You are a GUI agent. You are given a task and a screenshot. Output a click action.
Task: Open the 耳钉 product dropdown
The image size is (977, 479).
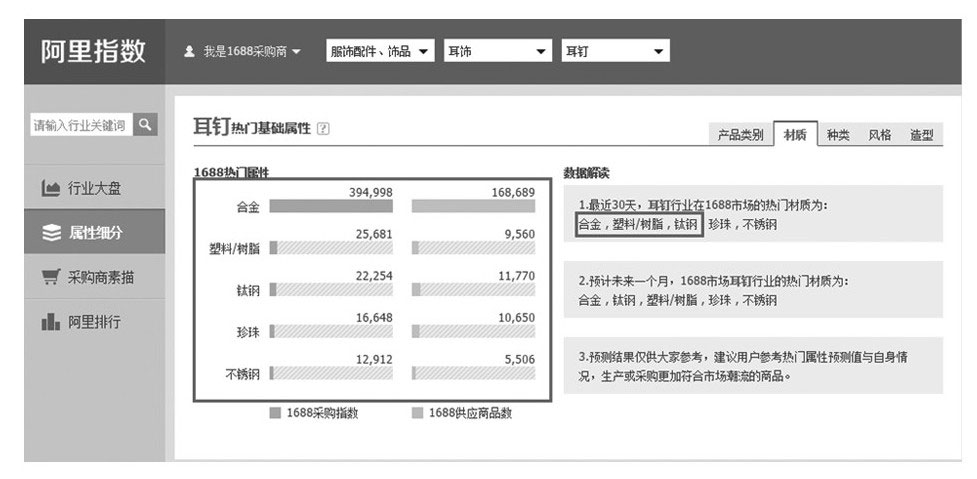point(616,51)
